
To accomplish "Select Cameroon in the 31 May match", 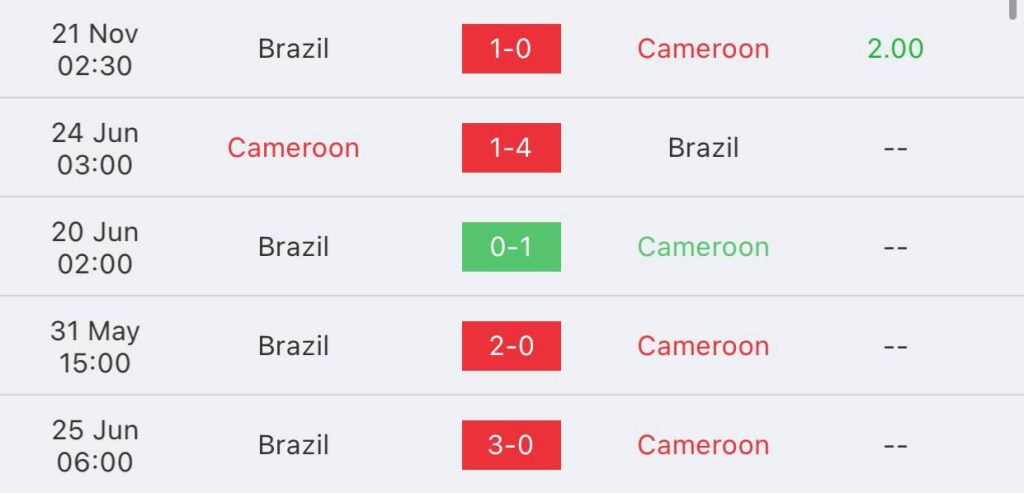I will (x=703, y=346).
